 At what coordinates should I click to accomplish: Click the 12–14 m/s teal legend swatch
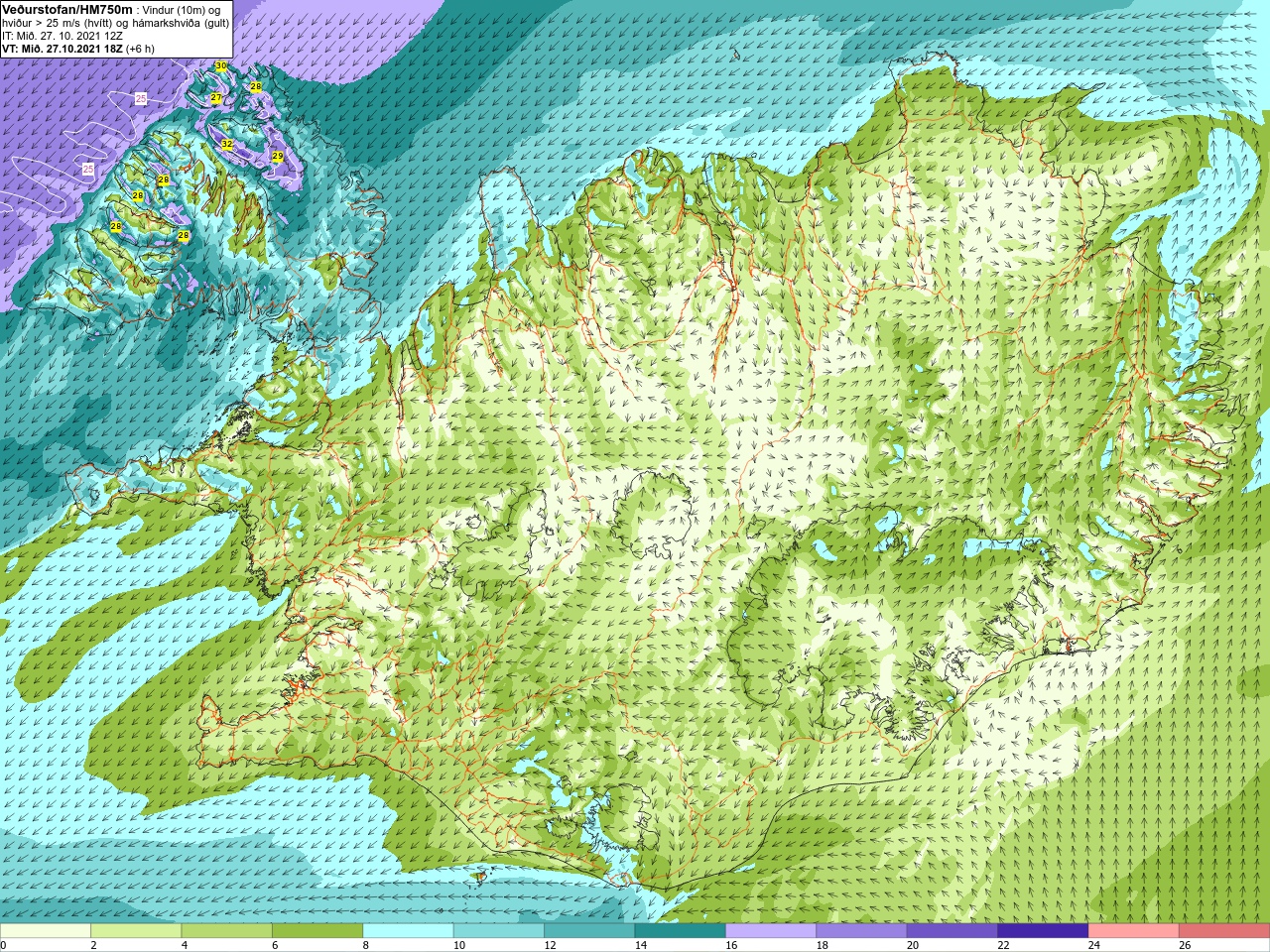click(x=589, y=931)
